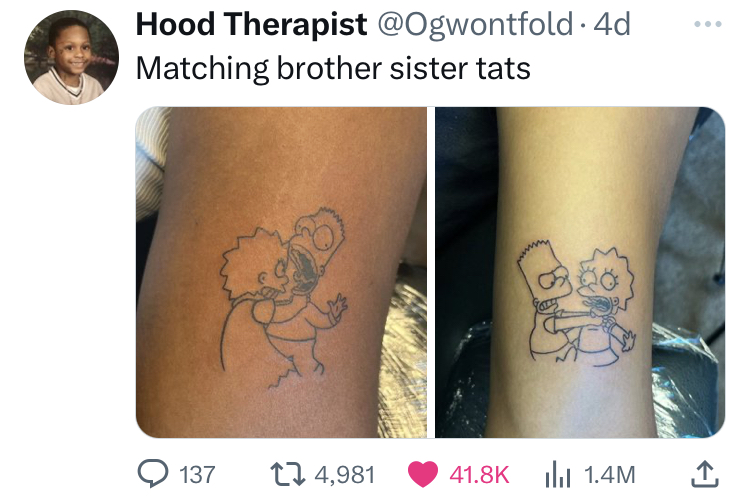Open the @Ogwontfold handle link
The width and height of the screenshot is (750, 504).
(475, 24)
